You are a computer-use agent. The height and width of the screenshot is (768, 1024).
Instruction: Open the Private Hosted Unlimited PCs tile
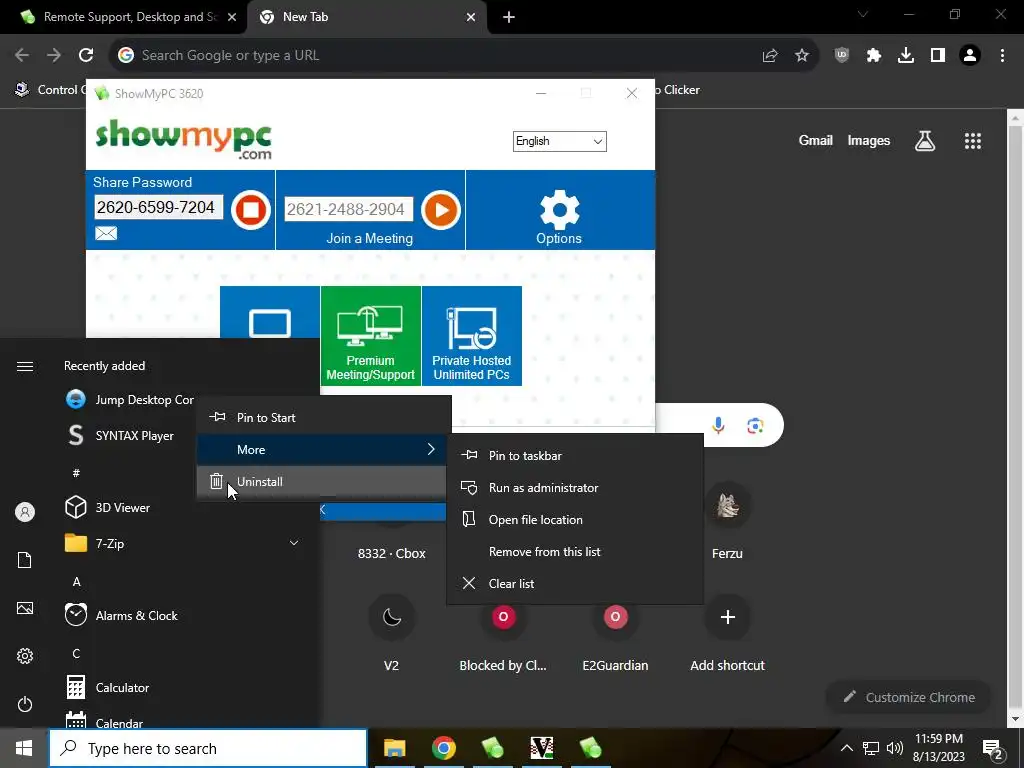[472, 336]
